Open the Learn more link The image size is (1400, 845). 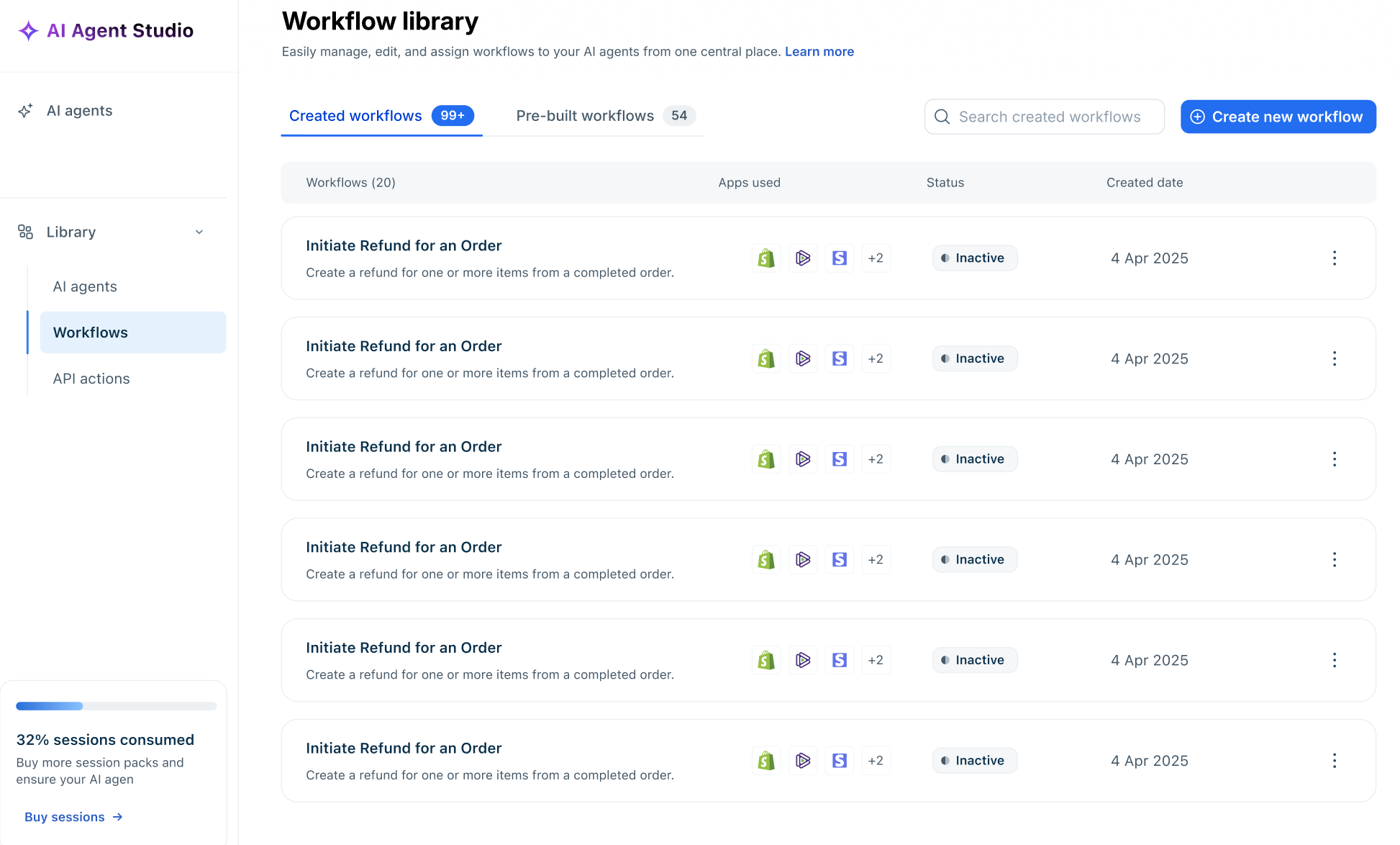point(819,52)
